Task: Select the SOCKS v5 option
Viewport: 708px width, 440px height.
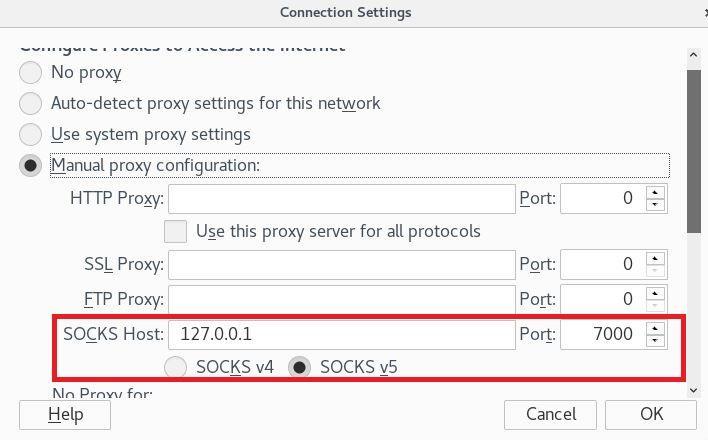Action: pos(299,367)
